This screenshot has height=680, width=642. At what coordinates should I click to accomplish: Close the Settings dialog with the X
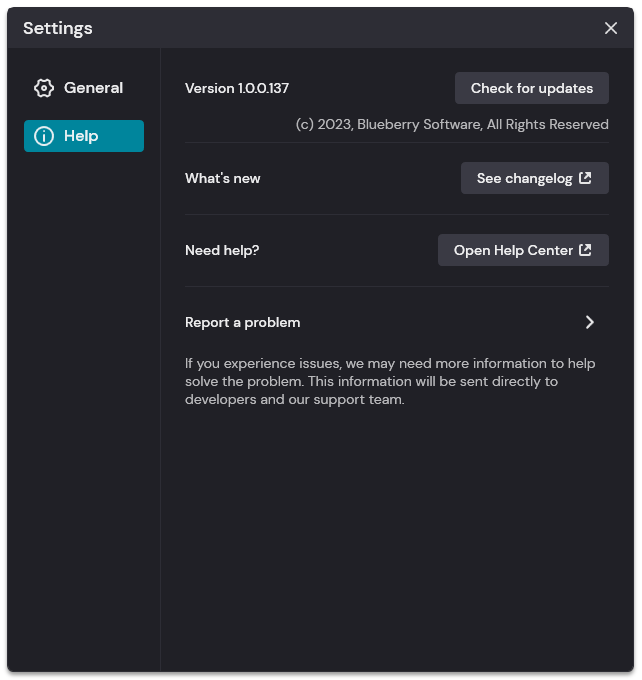pos(611,28)
